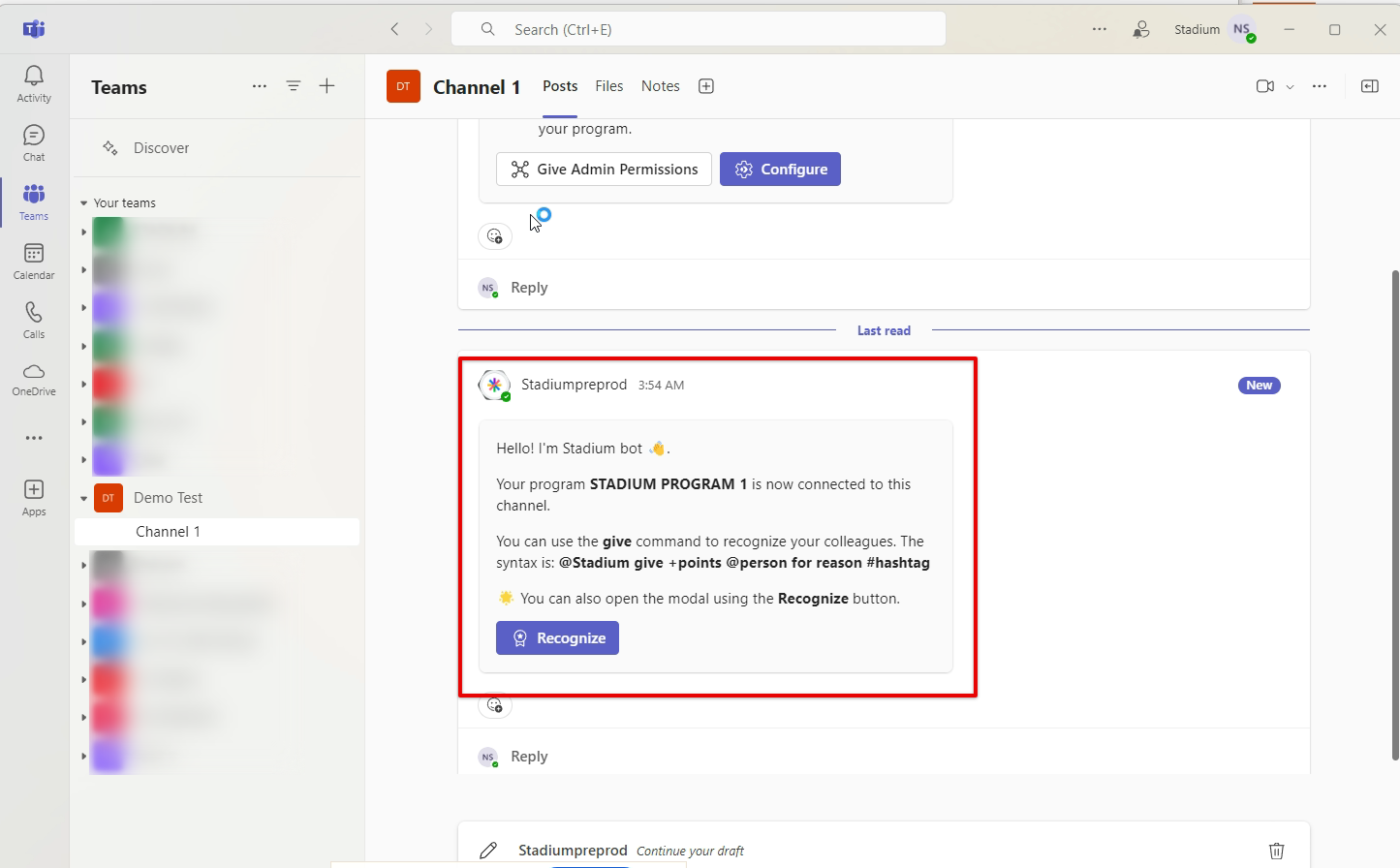Click the Channel 1 DT team icon
The width and height of the screenshot is (1400, 868).
coord(403,86)
